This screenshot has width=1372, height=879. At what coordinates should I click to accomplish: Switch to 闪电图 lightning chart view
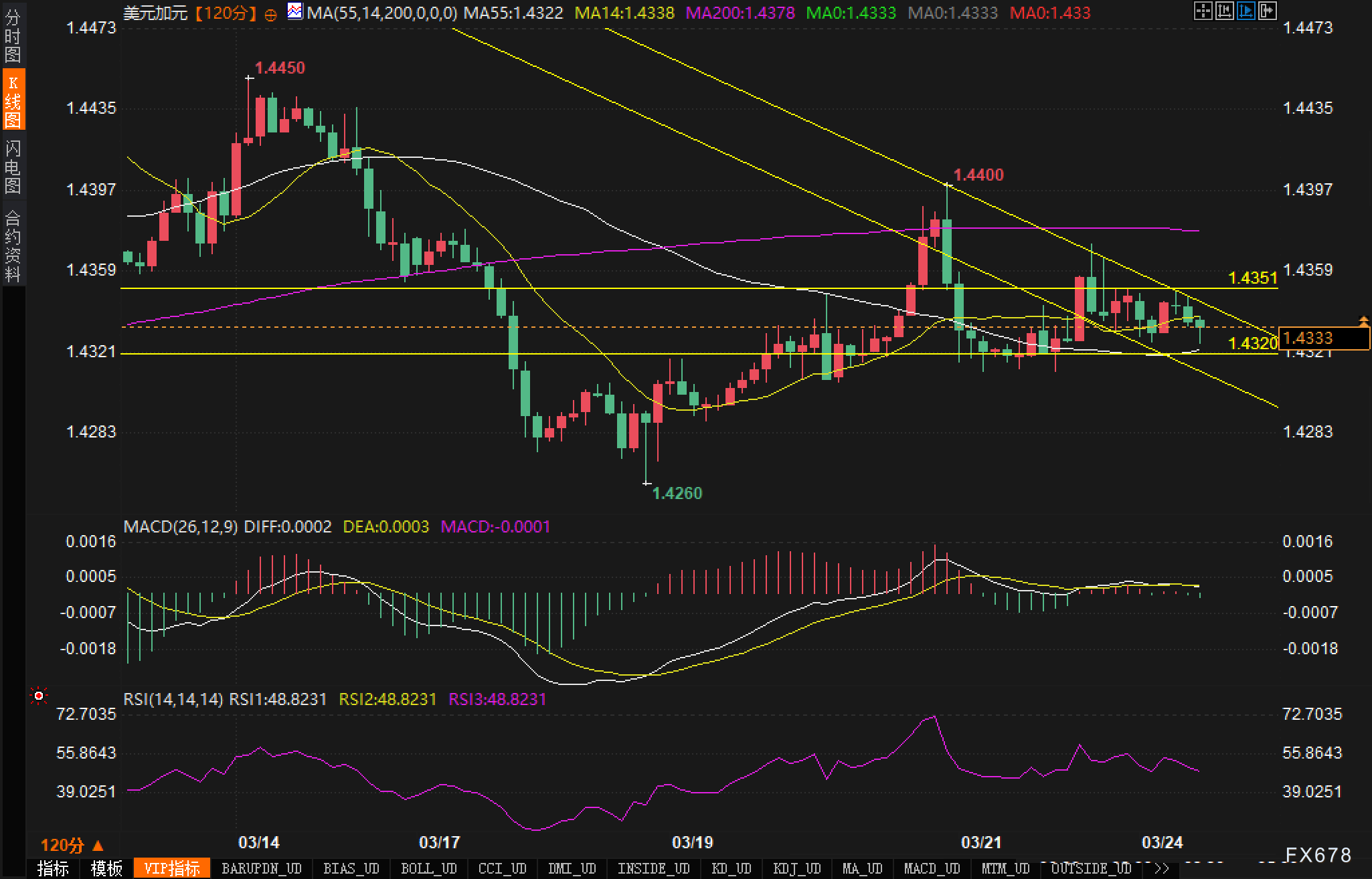(x=13, y=167)
